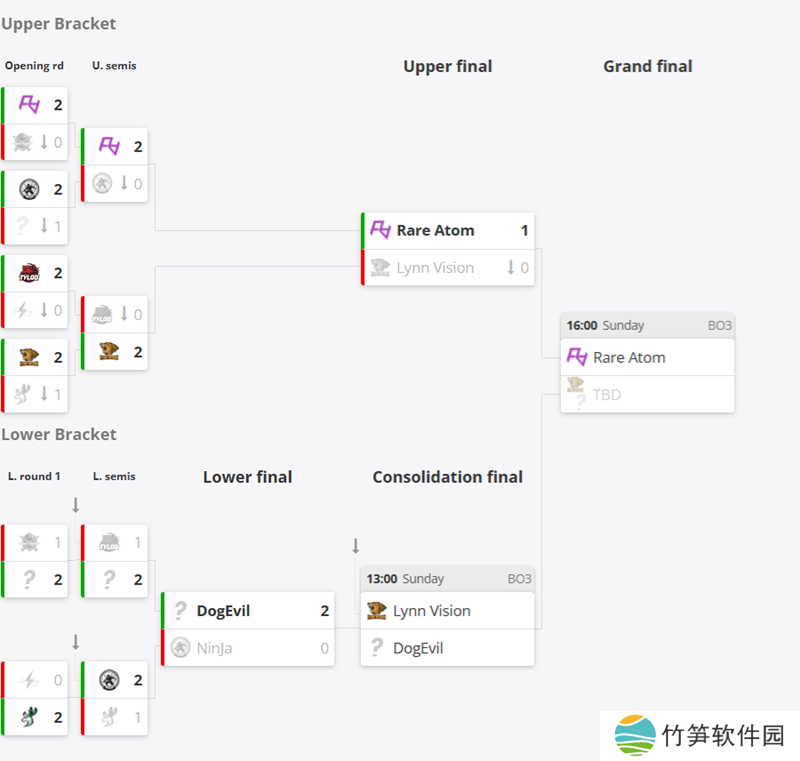This screenshot has width=800, height=761.
Task: Click the bamboo software park watermark logo
Action: pos(635,736)
